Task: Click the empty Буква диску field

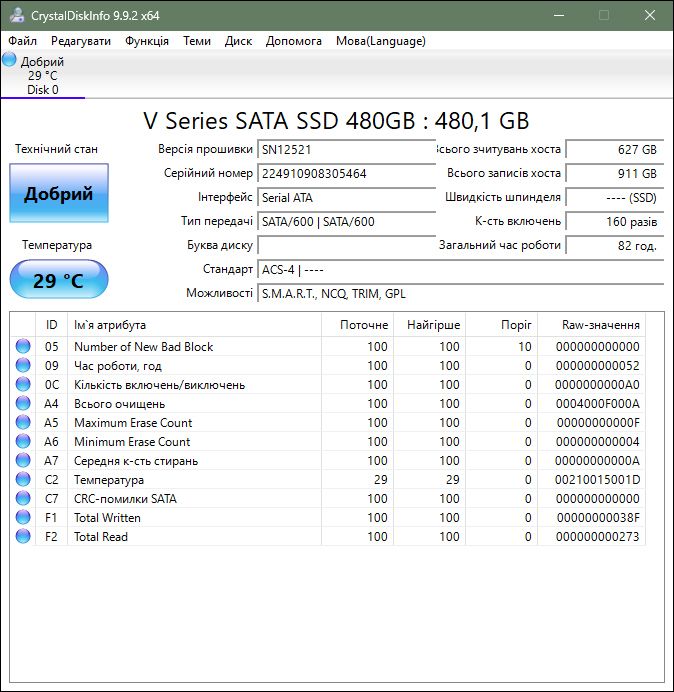Action: pos(346,245)
